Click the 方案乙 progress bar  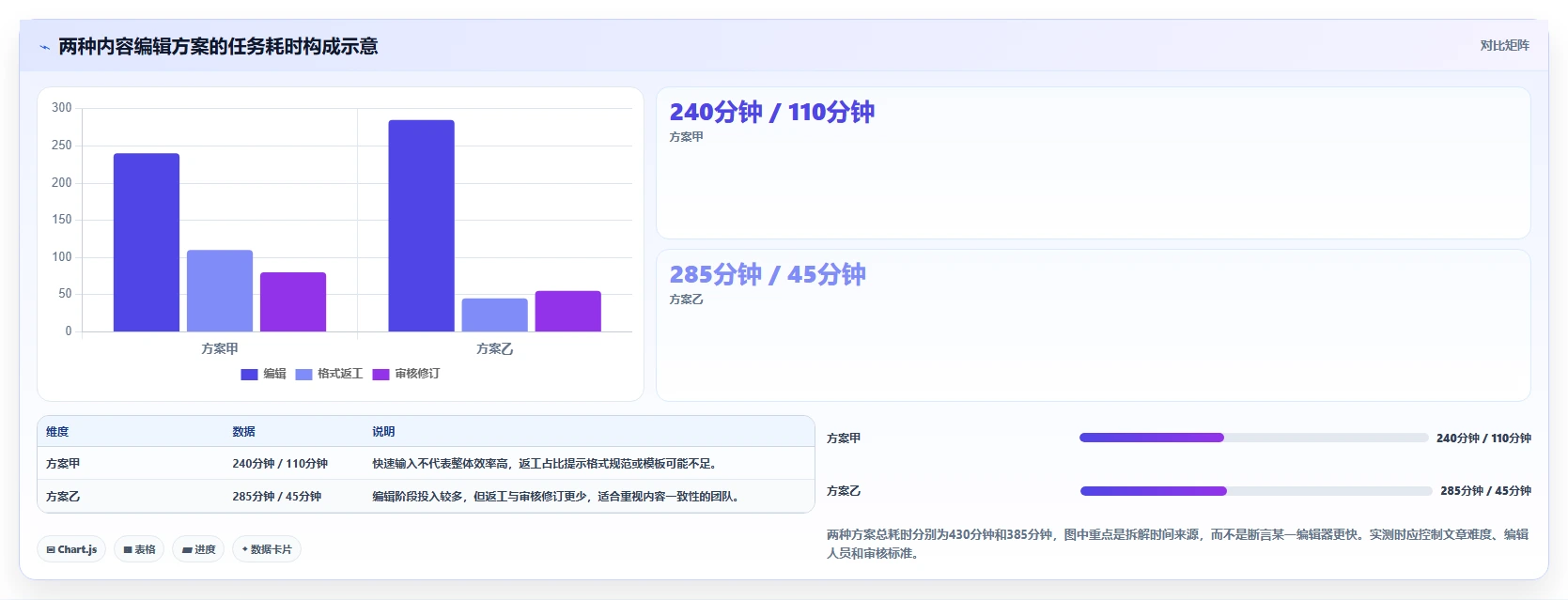(x=1256, y=491)
